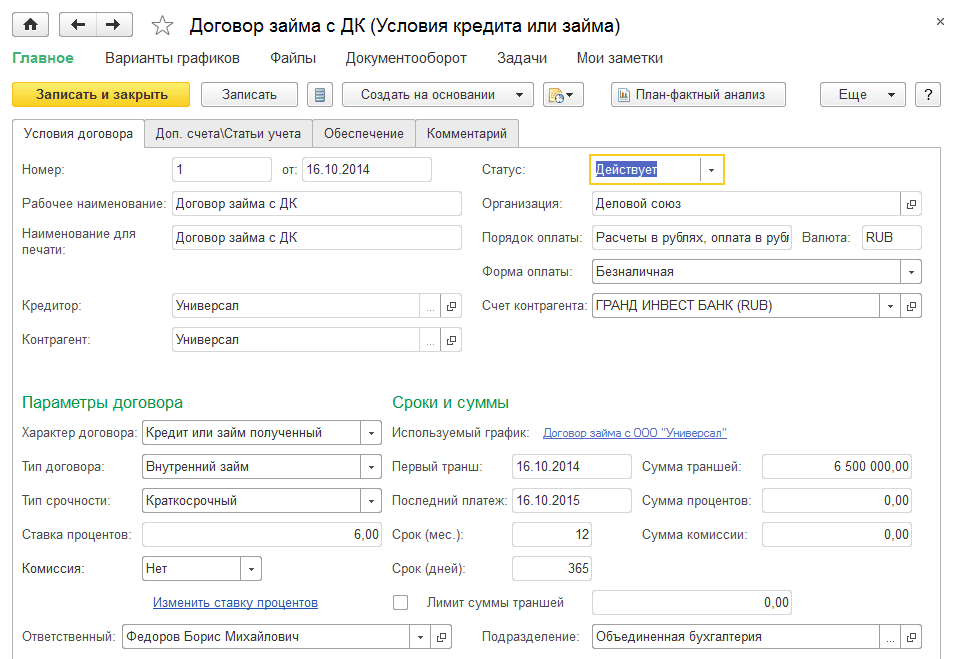The height and width of the screenshot is (659, 958).
Task: Enable the Лимит суммы траншей checkbox
Action: tap(401, 603)
